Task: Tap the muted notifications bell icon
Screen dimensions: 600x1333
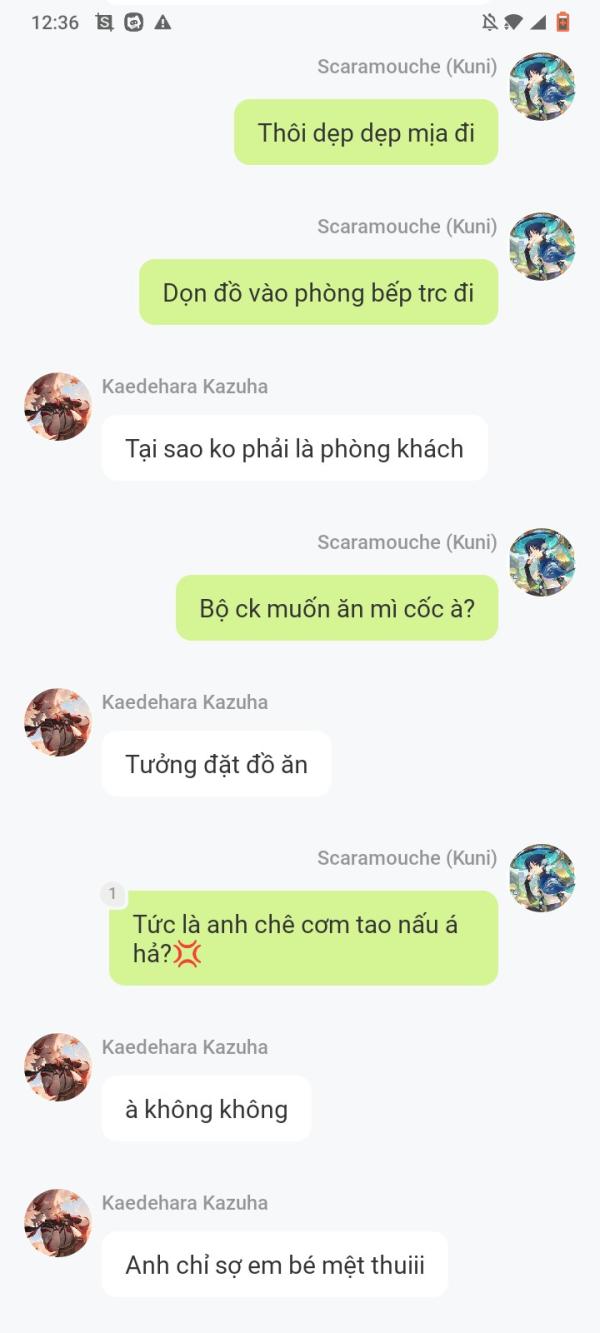Action: [489, 22]
